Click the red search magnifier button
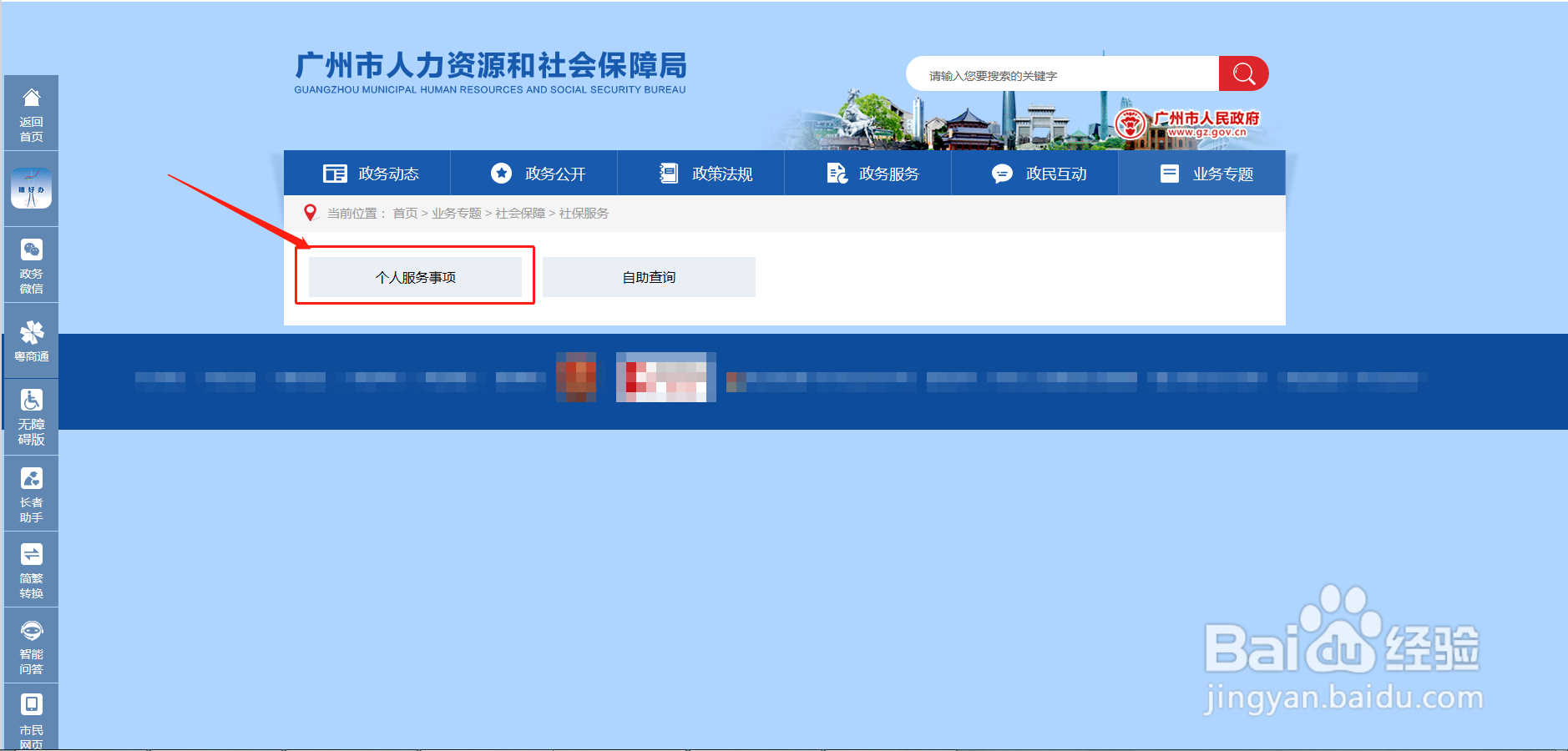Viewport: 1568px width, 751px height. point(1243,74)
